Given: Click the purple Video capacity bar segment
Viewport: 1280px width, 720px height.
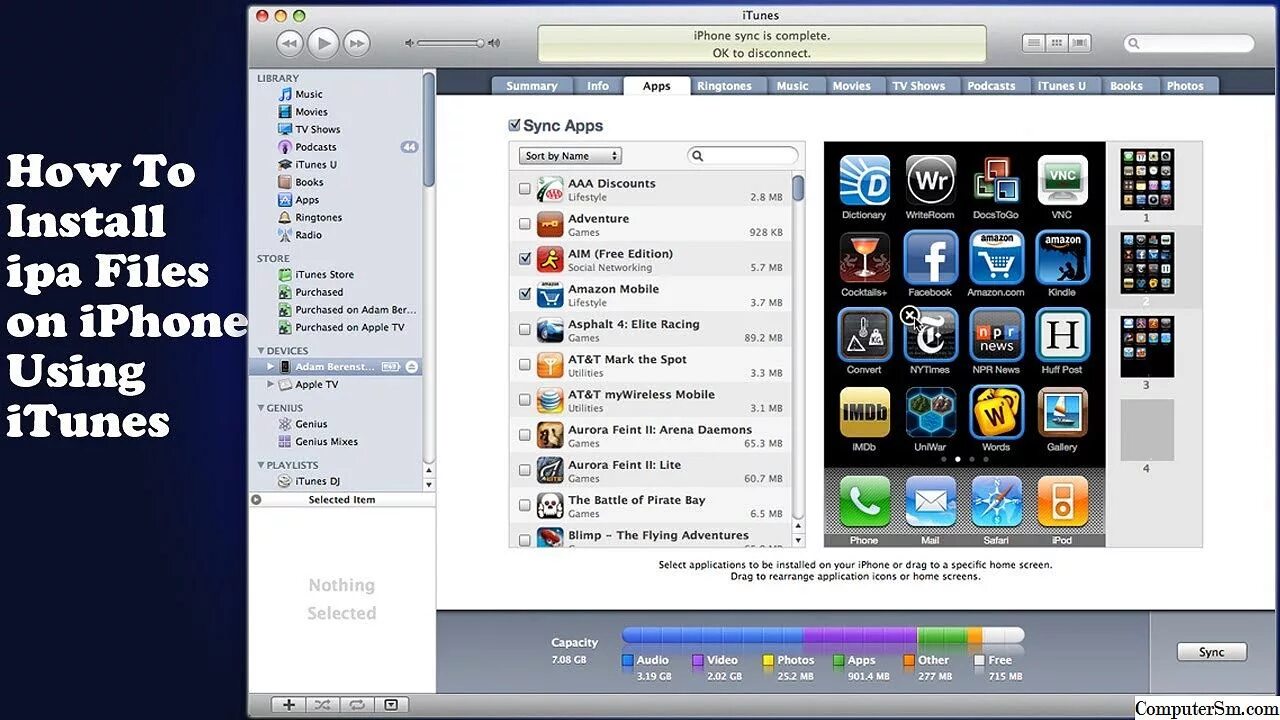Looking at the screenshot, I should point(860,635).
